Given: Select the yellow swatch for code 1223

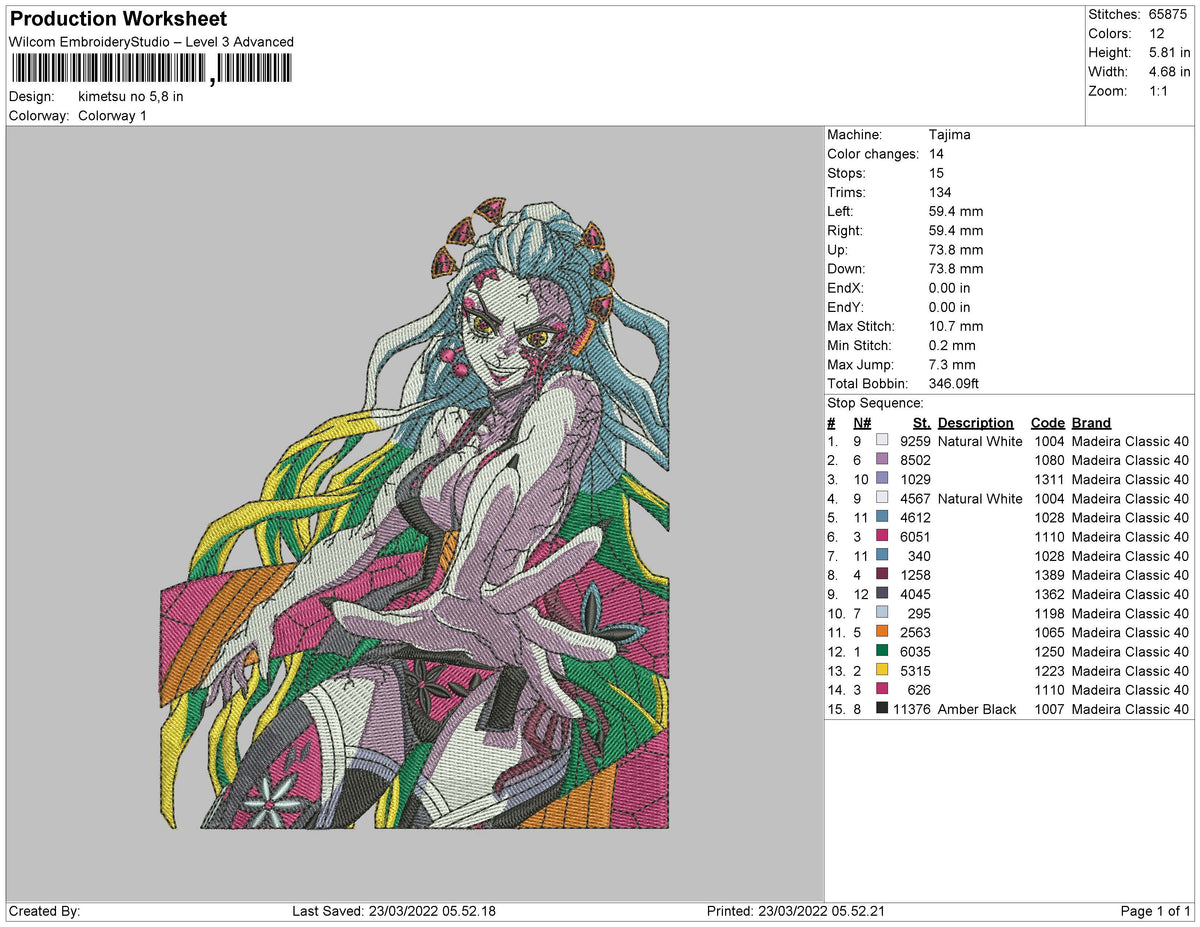Looking at the screenshot, I should 882,670.
